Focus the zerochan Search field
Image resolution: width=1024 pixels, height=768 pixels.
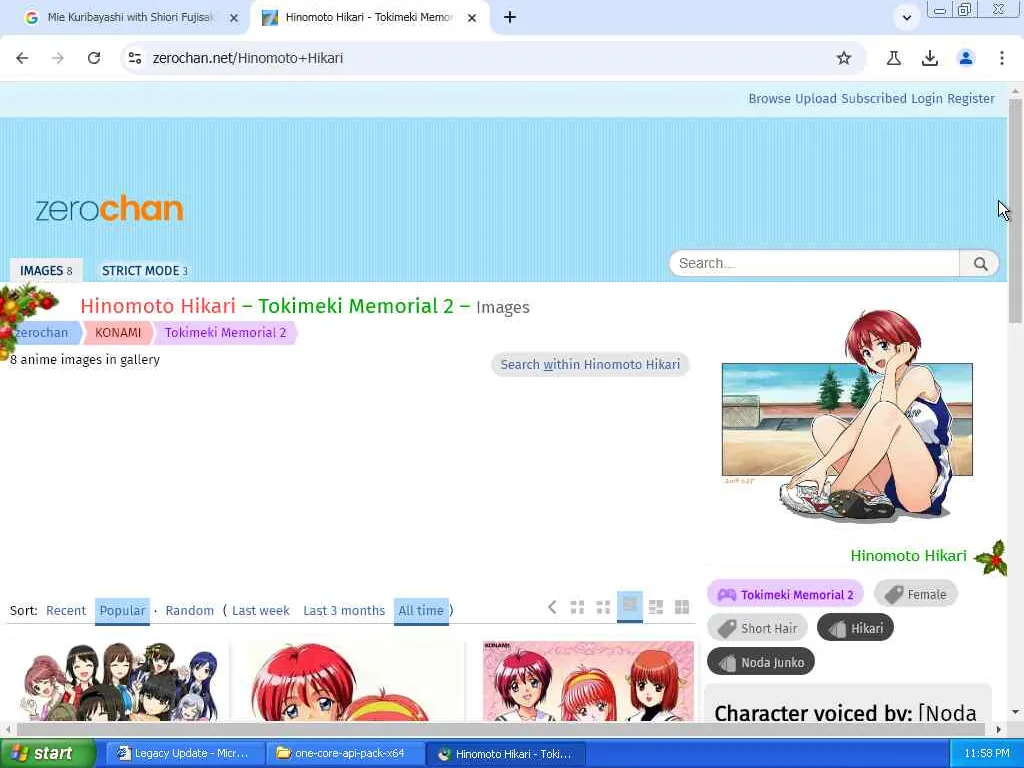(814, 263)
